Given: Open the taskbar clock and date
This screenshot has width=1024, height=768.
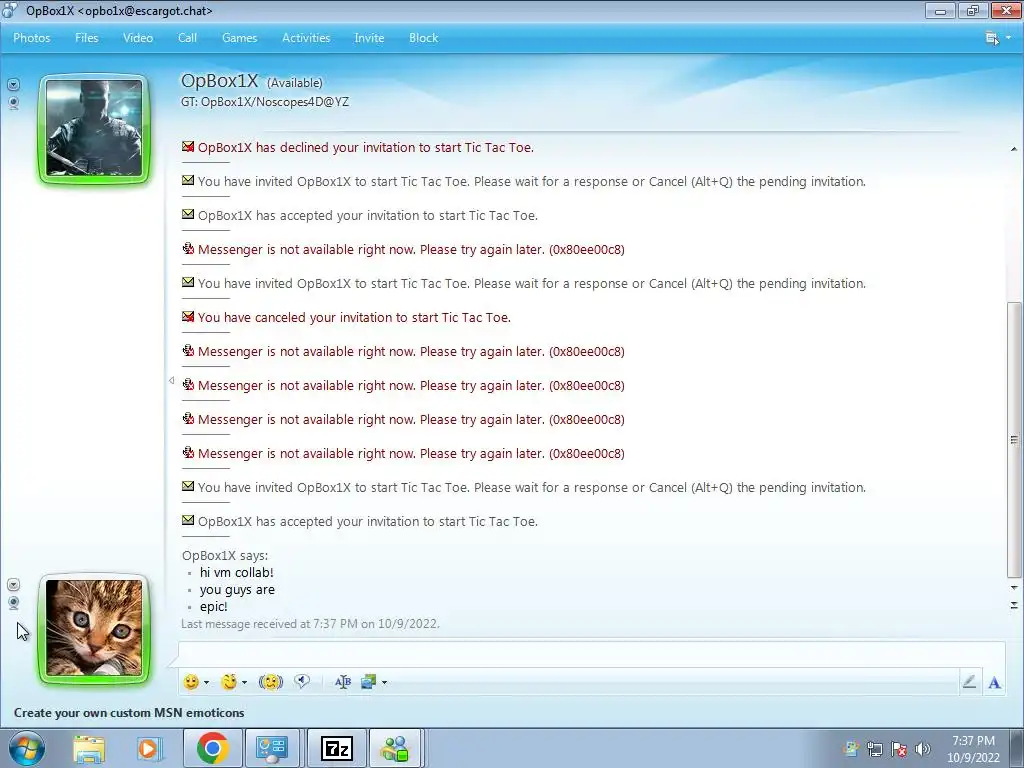Looking at the screenshot, I should pyautogui.click(x=973, y=748).
